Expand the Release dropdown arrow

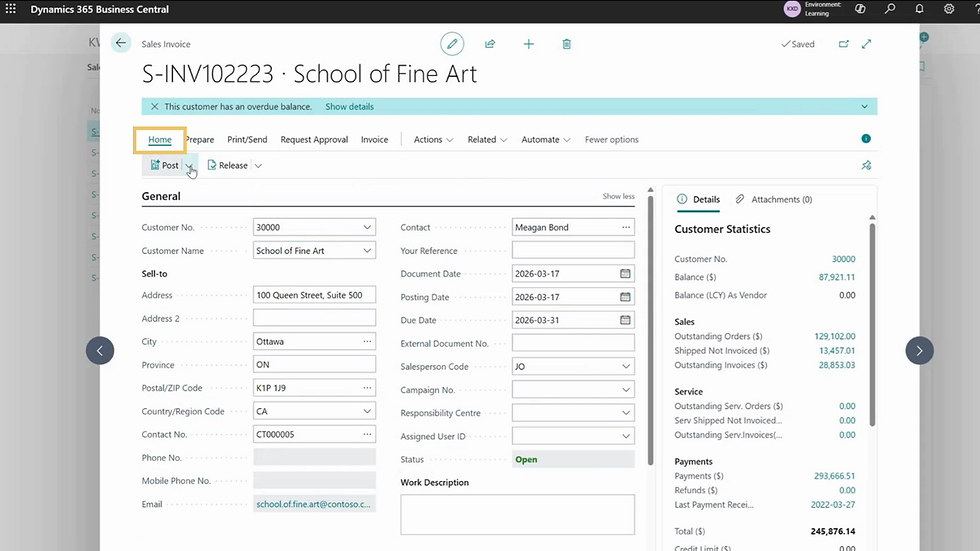pos(258,166)
